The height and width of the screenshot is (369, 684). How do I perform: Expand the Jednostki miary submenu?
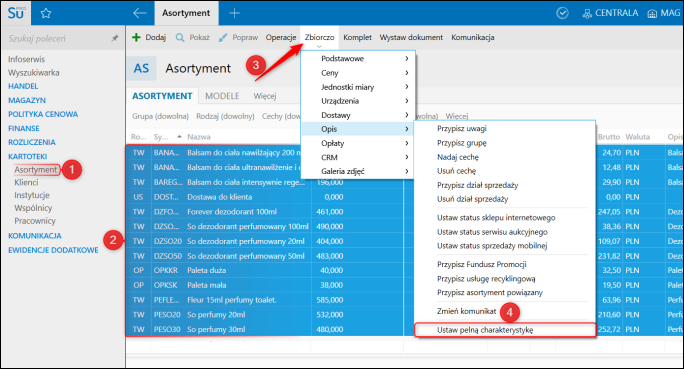[x=406, y=87]
